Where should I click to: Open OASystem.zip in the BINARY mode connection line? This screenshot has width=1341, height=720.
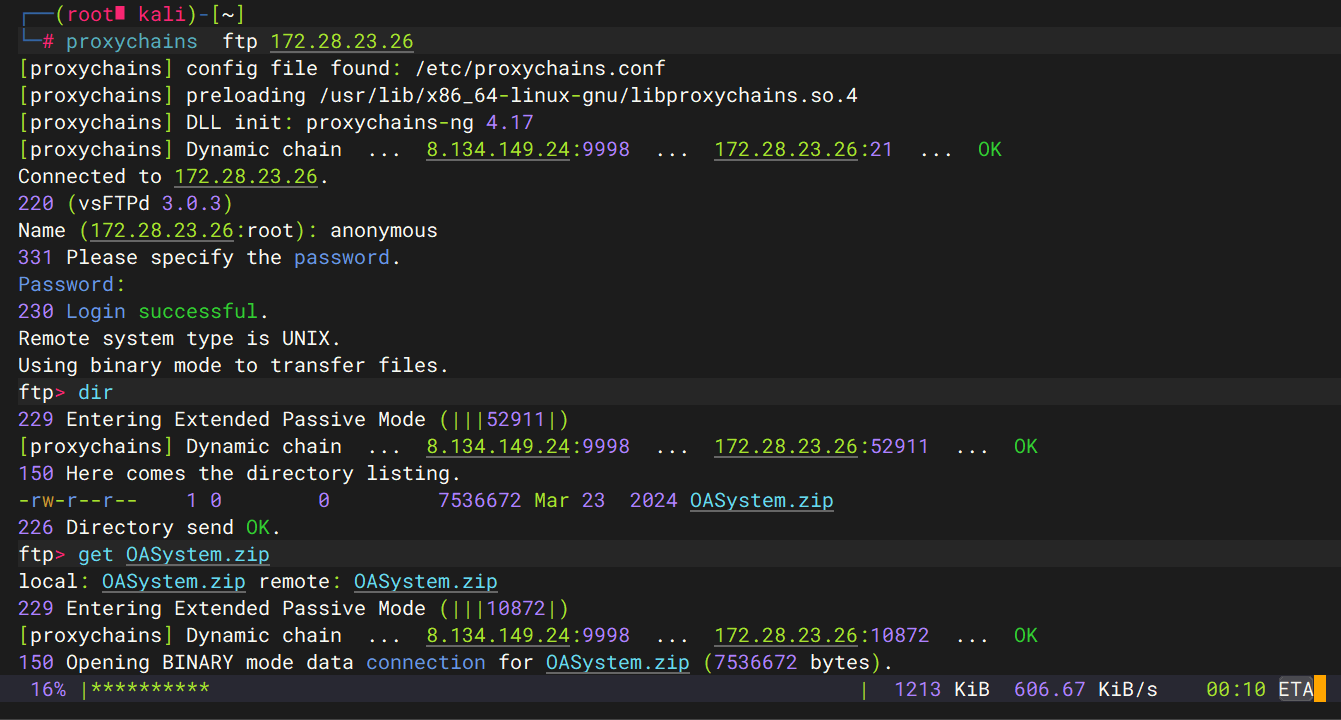pyautogui.click(x=617, y=663)
